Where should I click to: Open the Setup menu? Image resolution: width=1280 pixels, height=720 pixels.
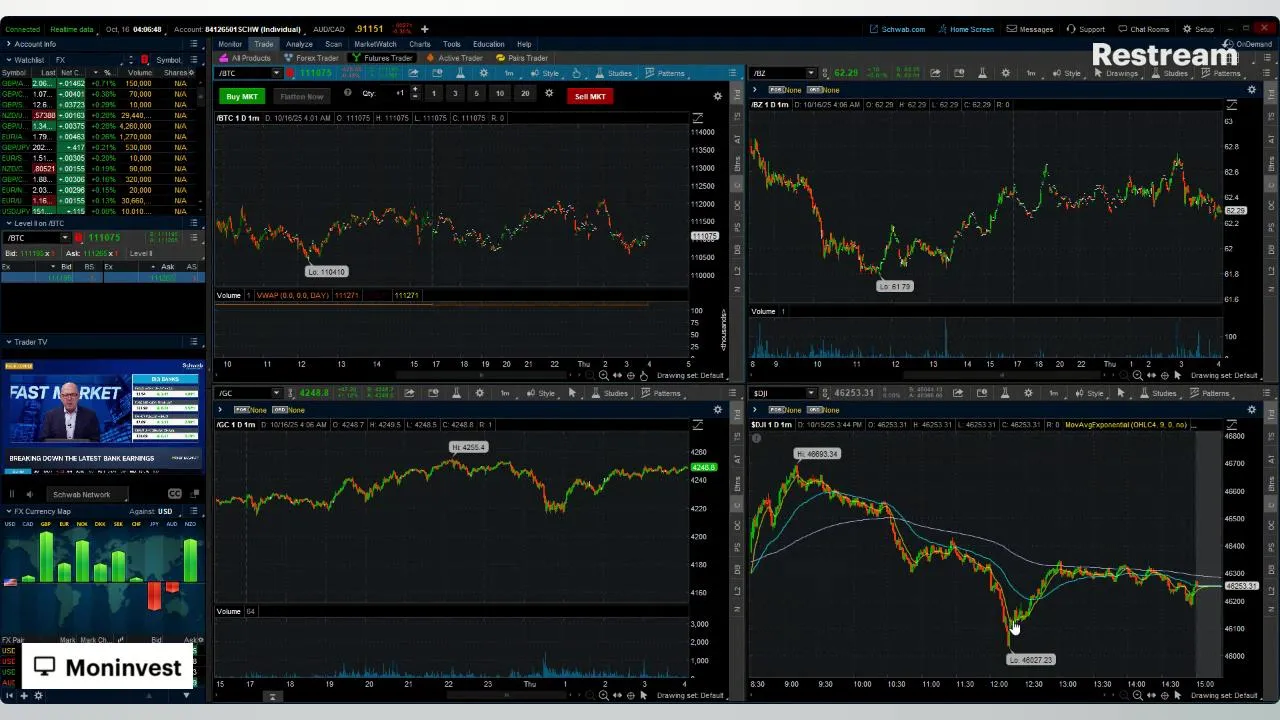1199,29
